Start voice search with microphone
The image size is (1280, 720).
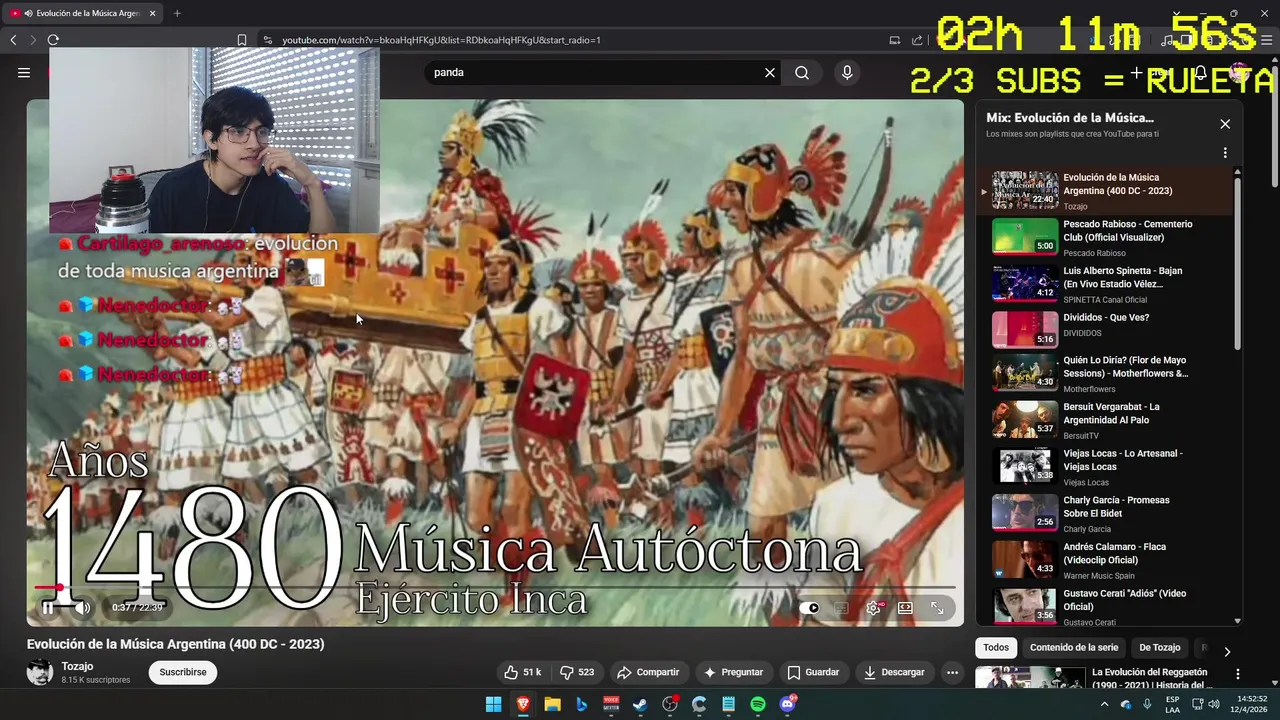point(847,72)
